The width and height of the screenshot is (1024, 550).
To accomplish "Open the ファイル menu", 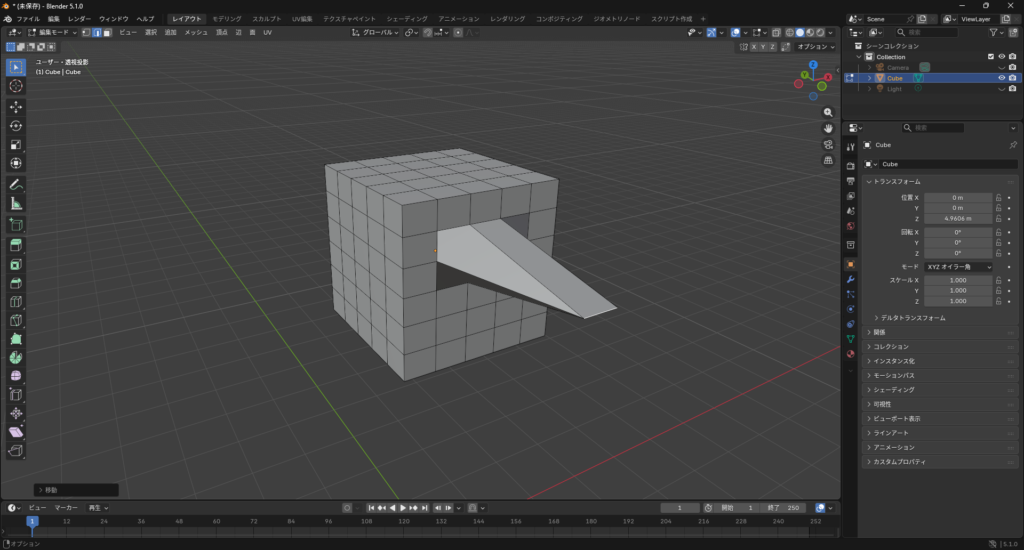I will (28, 19).
